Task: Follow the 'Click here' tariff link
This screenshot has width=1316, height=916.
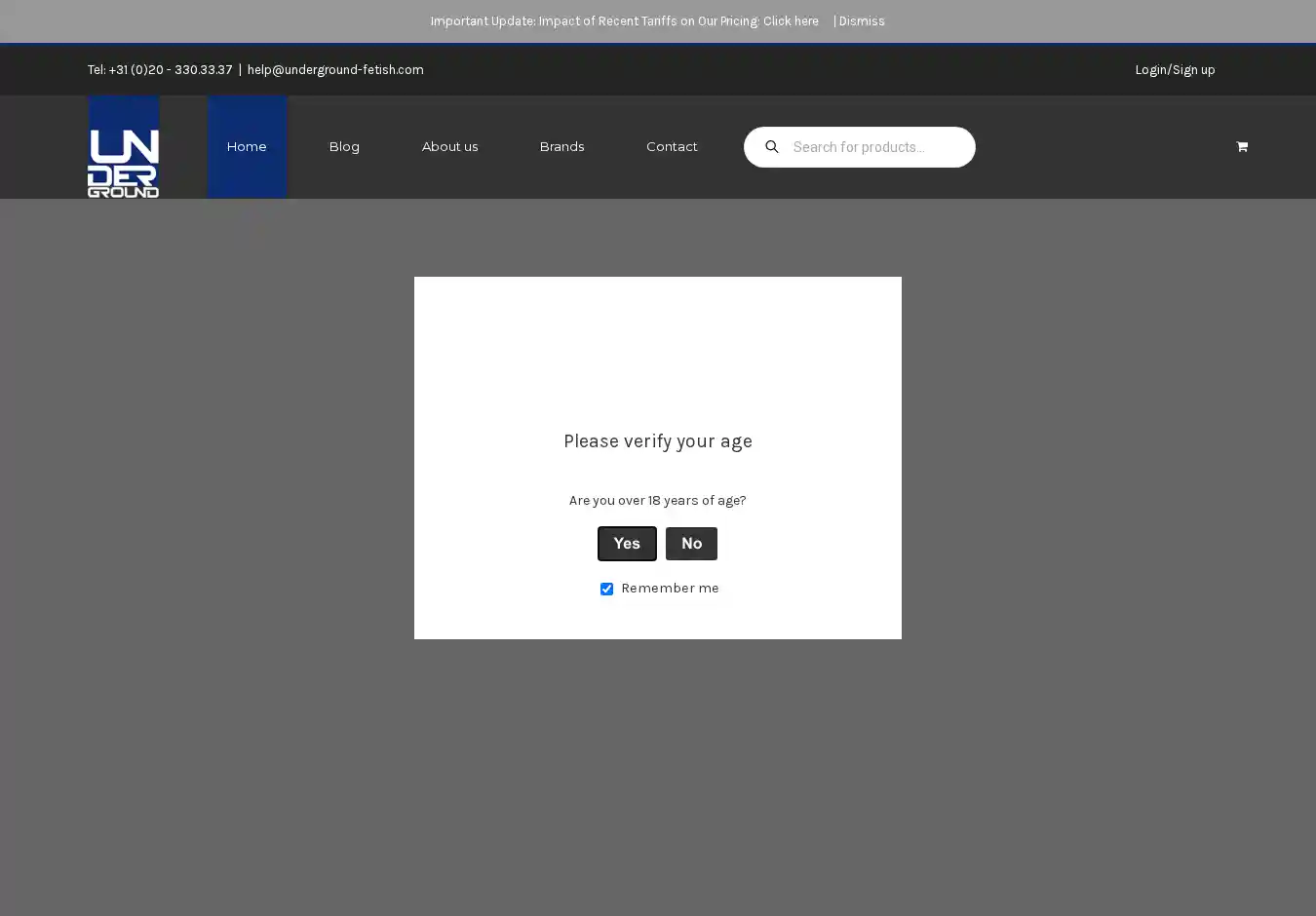Action: [x=791, y=21]
